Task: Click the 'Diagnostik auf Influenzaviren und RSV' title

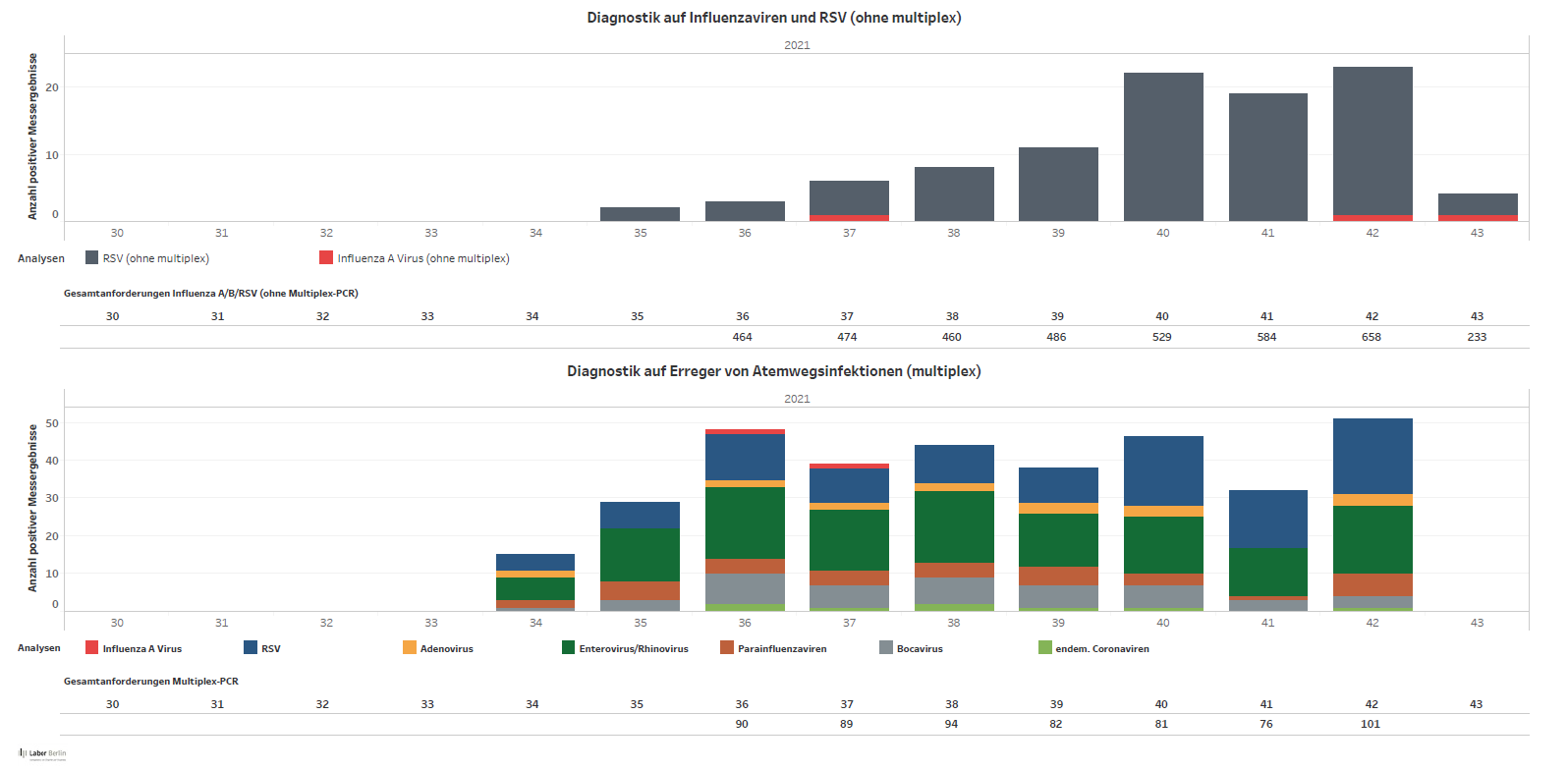Action: click(774, 18)
